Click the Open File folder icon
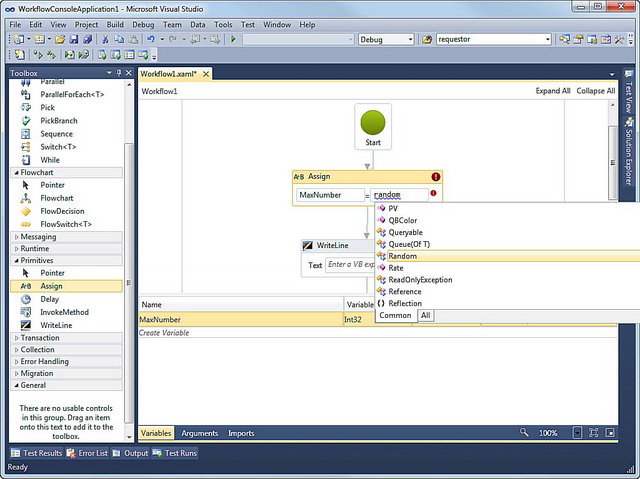Screen dimensions: 640x479 pyautogui.click(x=60, y=40)
